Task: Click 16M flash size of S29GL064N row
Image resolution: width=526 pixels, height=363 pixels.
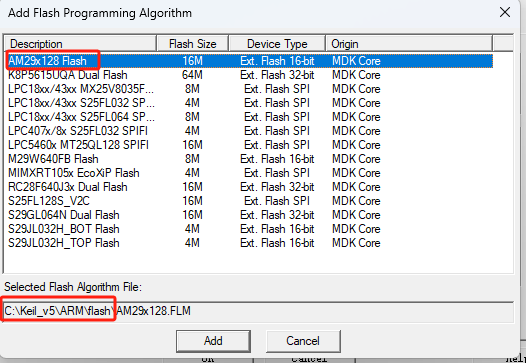Action: coord(192,215)
